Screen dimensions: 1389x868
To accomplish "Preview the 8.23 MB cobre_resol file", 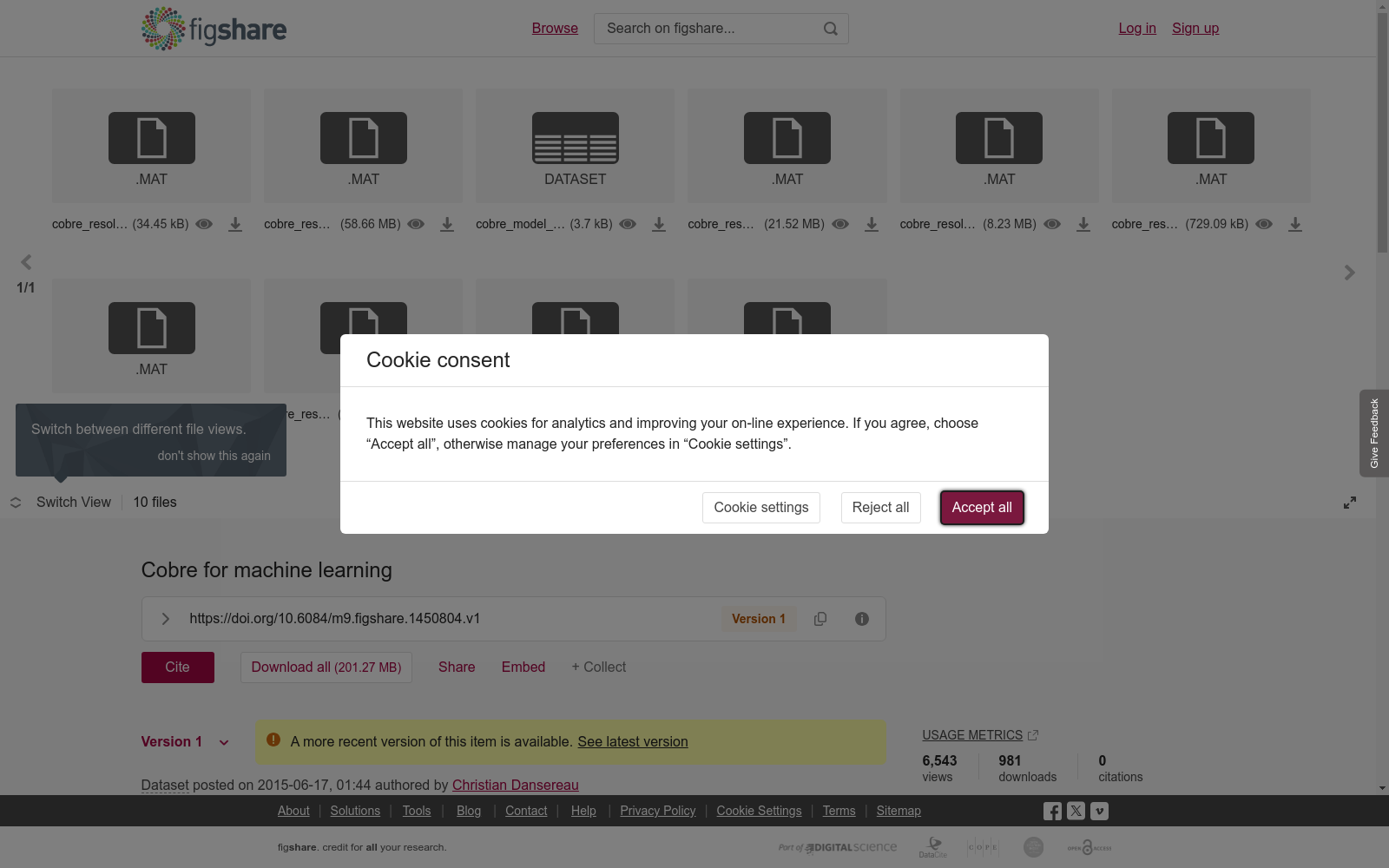I will [x=1052, y=224].
